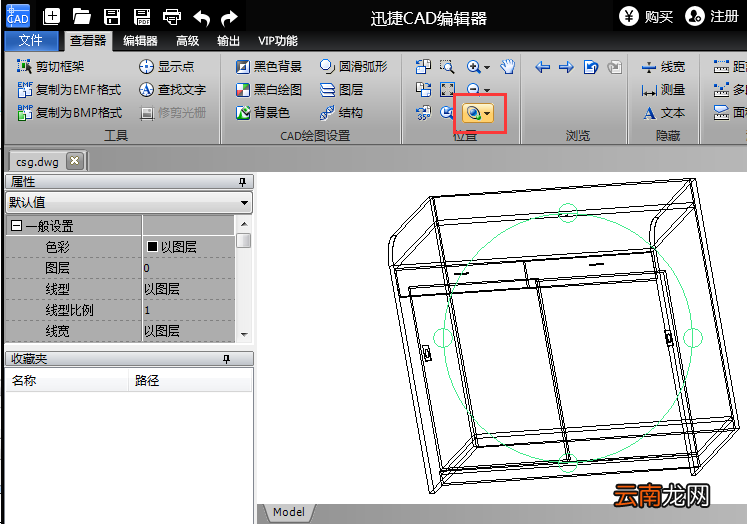Switch to 编辑器 editor tab
Viewport: 747px width, 524px height.
tap(140, 41)
